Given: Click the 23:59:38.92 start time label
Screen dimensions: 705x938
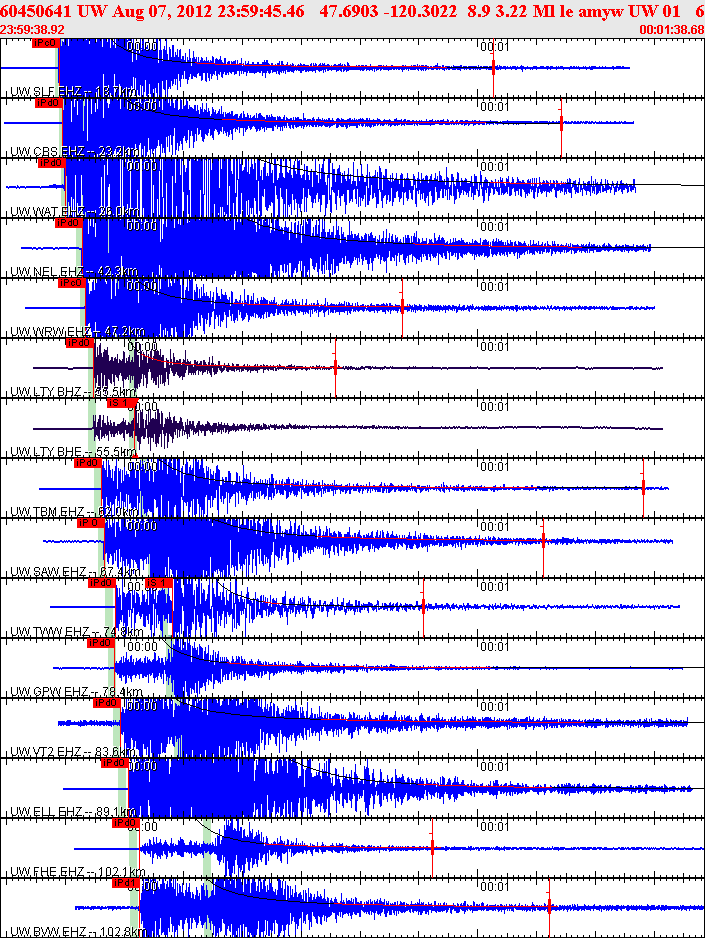Looking at the screenshot, I should pos(33,30).
